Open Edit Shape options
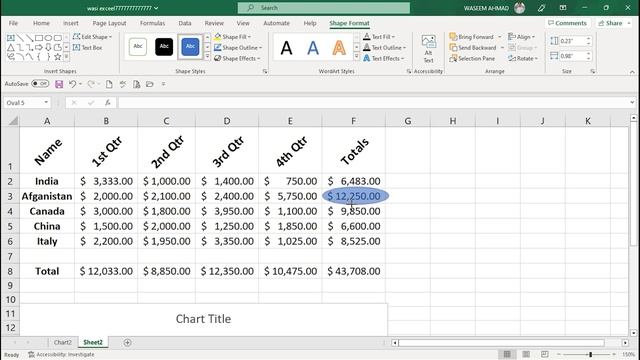Image resolution: width=640 pixels, height=360 pixels. (92, 37)
